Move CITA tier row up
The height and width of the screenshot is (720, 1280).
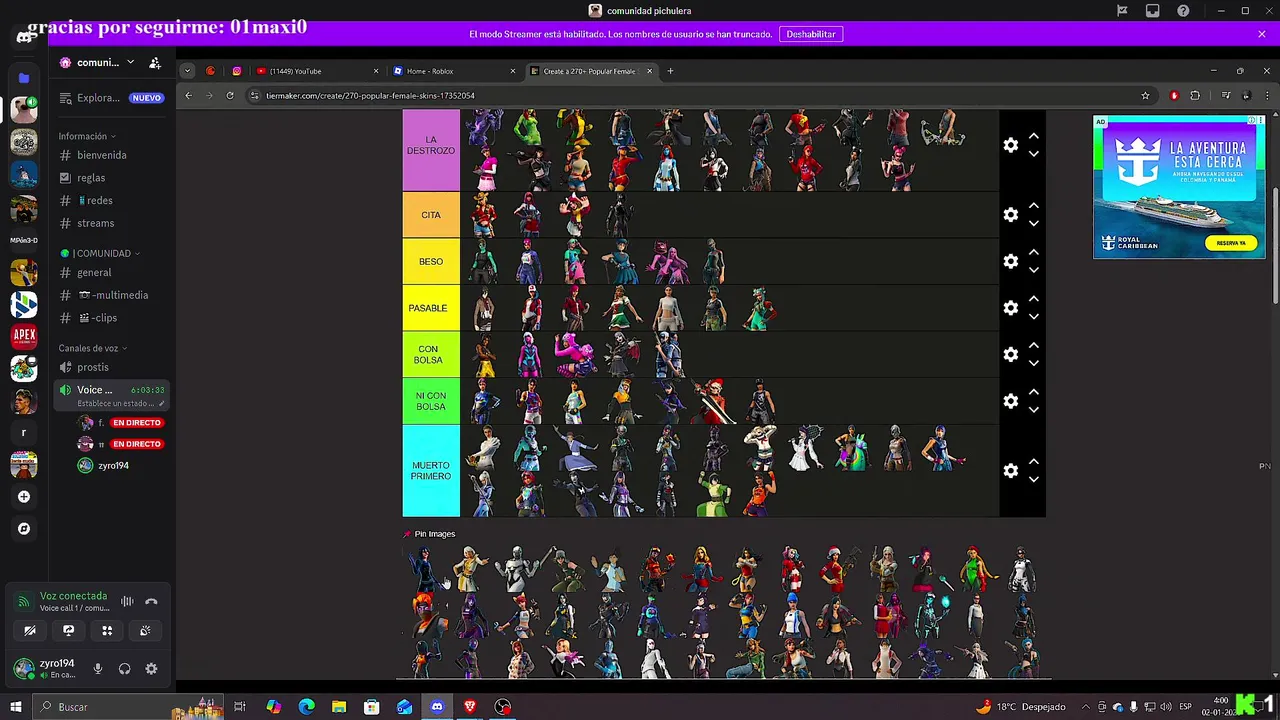(1034, 206)
